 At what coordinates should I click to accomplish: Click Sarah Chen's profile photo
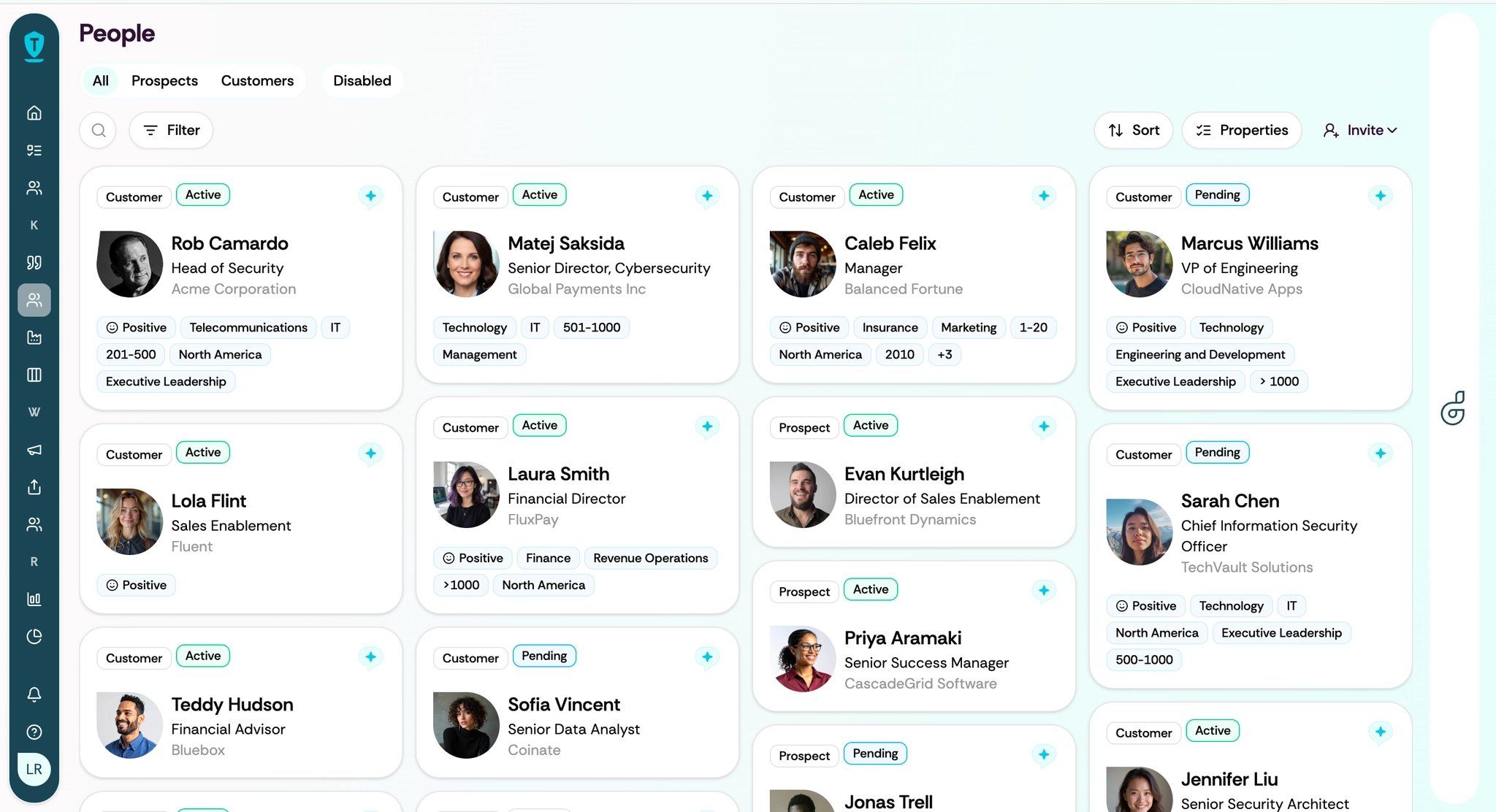(x=1140, y=532)
